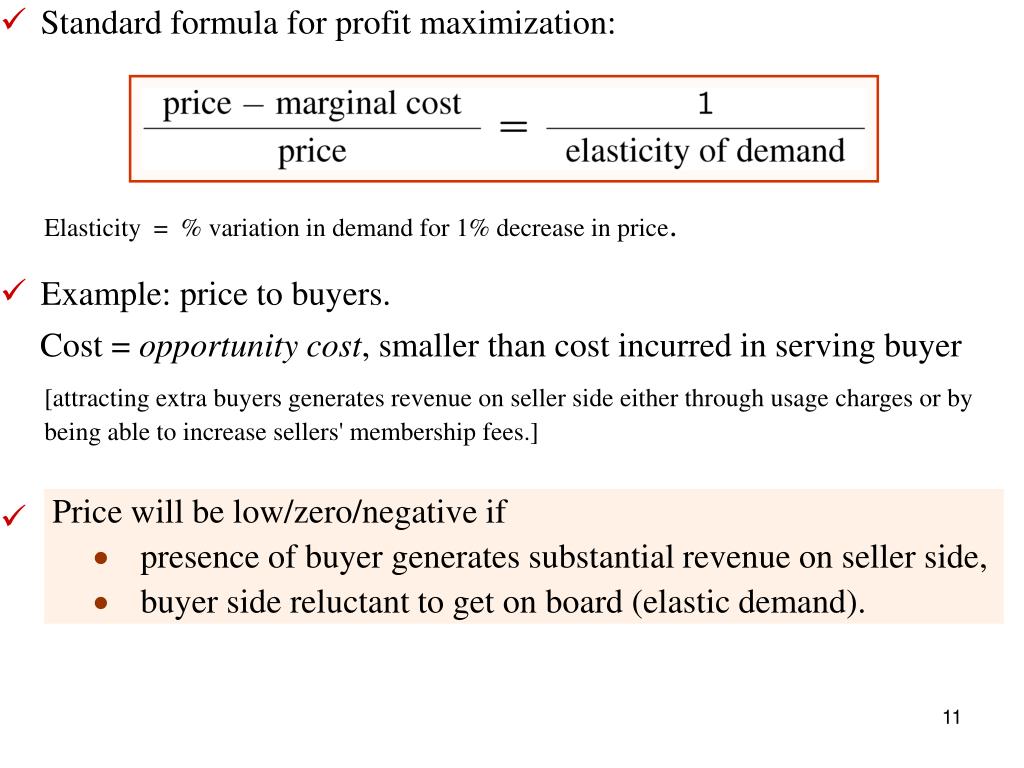Click the italic 'opportunity cost' text
The width and height of the screenshot is (1024, 768).
251,347
